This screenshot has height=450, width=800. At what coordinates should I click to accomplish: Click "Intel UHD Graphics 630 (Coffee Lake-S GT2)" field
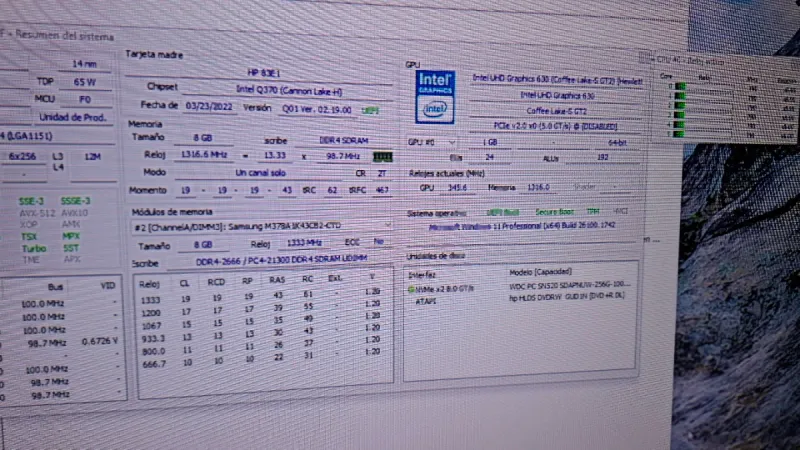(558, 80)
